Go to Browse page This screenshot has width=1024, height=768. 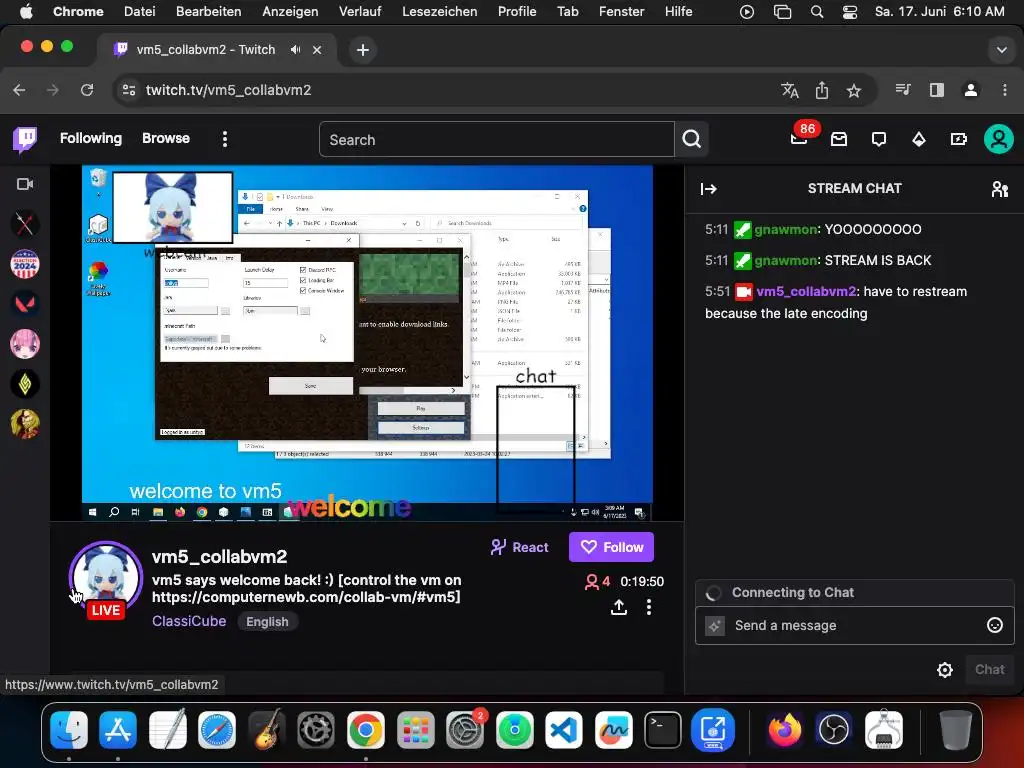[166, 138]
